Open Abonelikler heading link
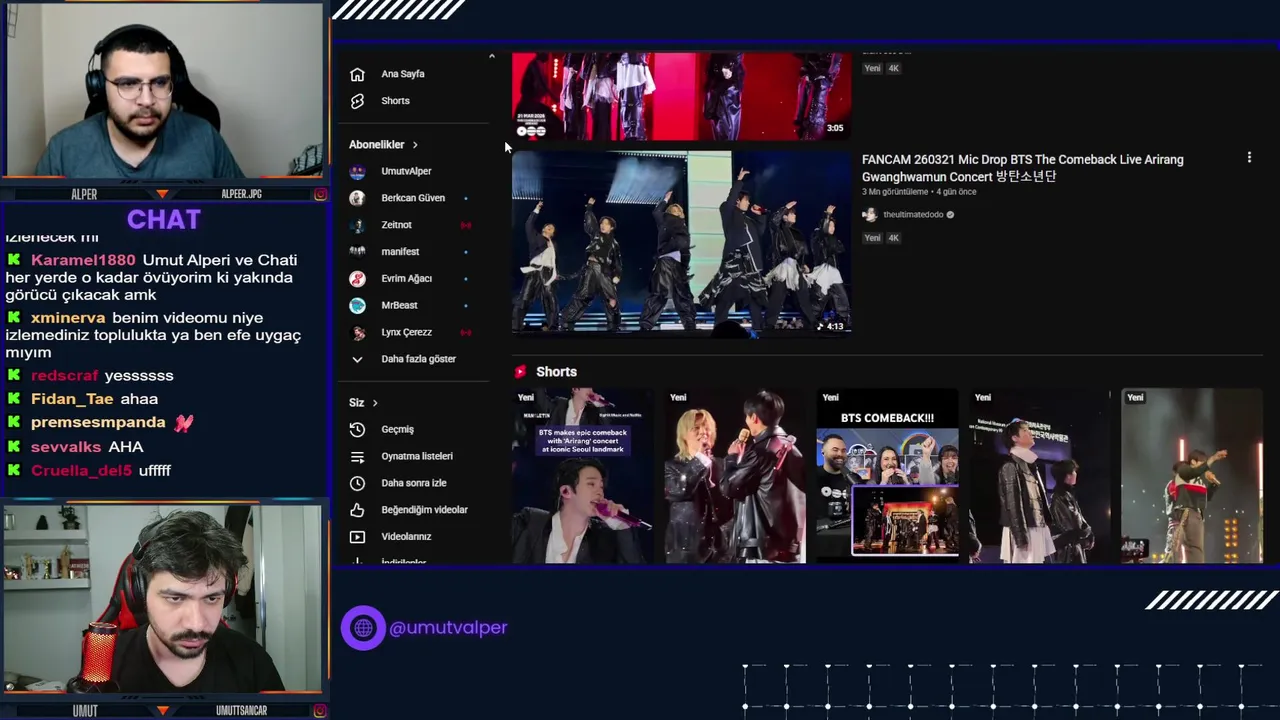The width and height of the screenshot is (1280, 720). click(376, 145)
